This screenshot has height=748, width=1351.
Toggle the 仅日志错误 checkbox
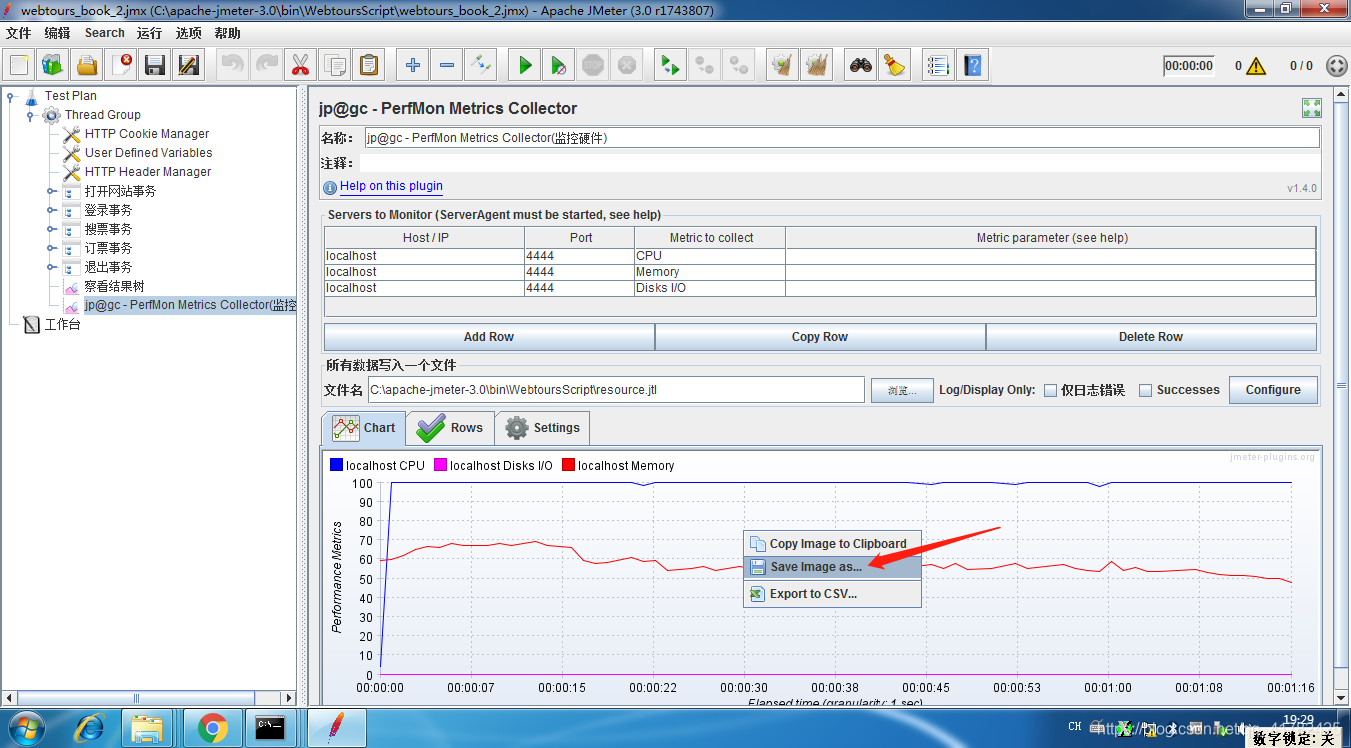click(x=1051, y=390)
